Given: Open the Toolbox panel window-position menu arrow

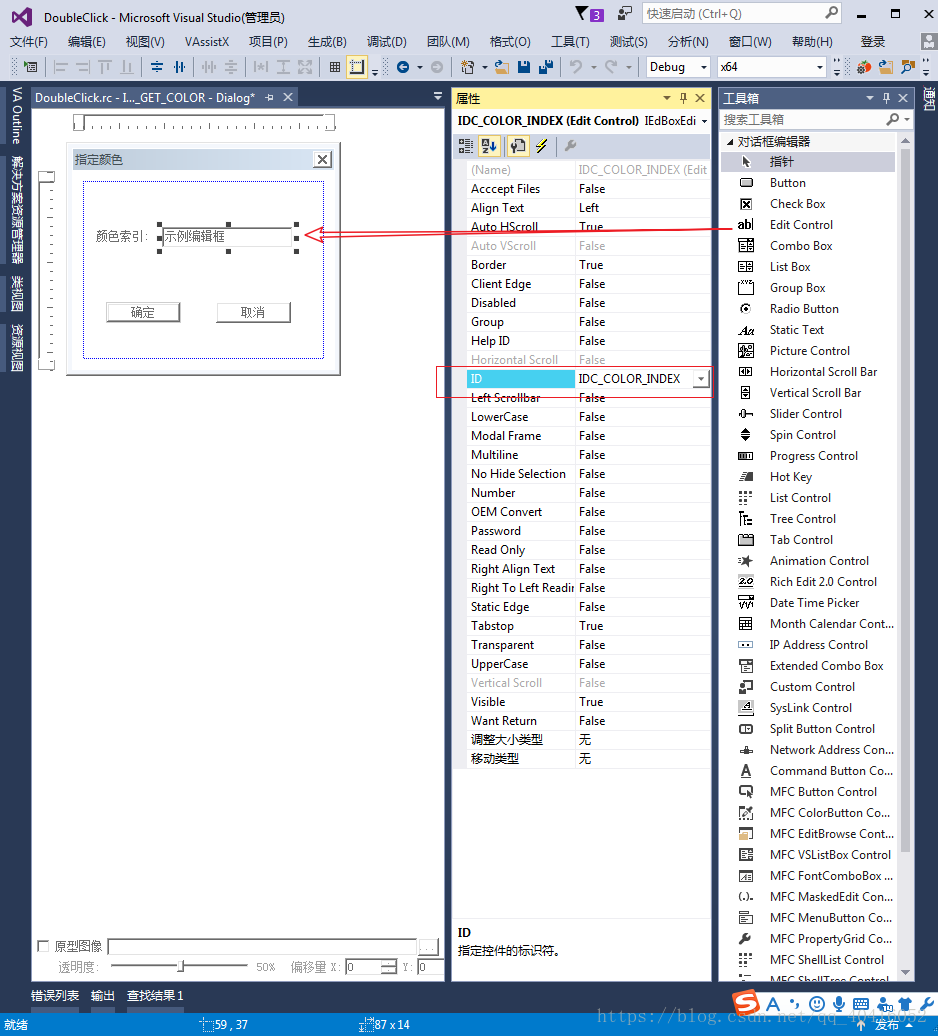Looking at the screenshot, I should [x=869, y=98].
